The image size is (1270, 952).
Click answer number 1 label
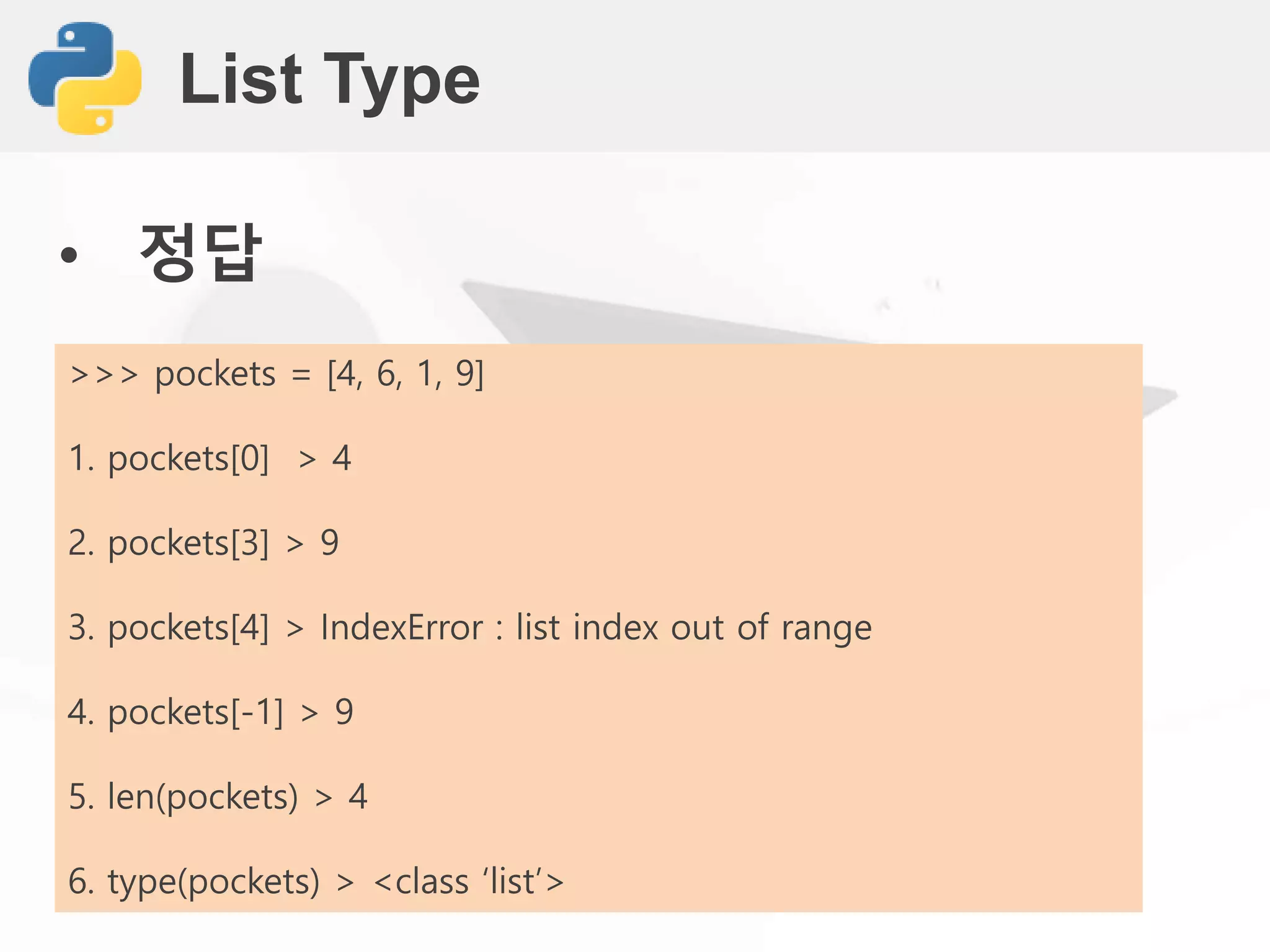[81, 459]
